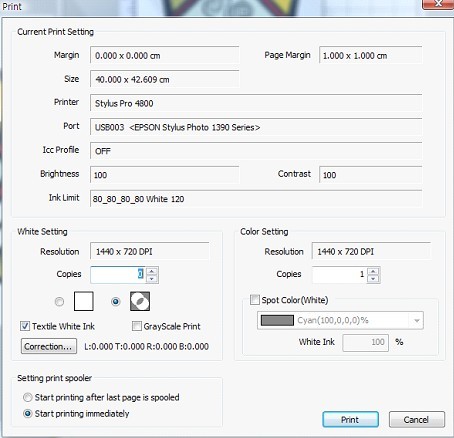Focus the White Setting Copies input field

point(118,275)
